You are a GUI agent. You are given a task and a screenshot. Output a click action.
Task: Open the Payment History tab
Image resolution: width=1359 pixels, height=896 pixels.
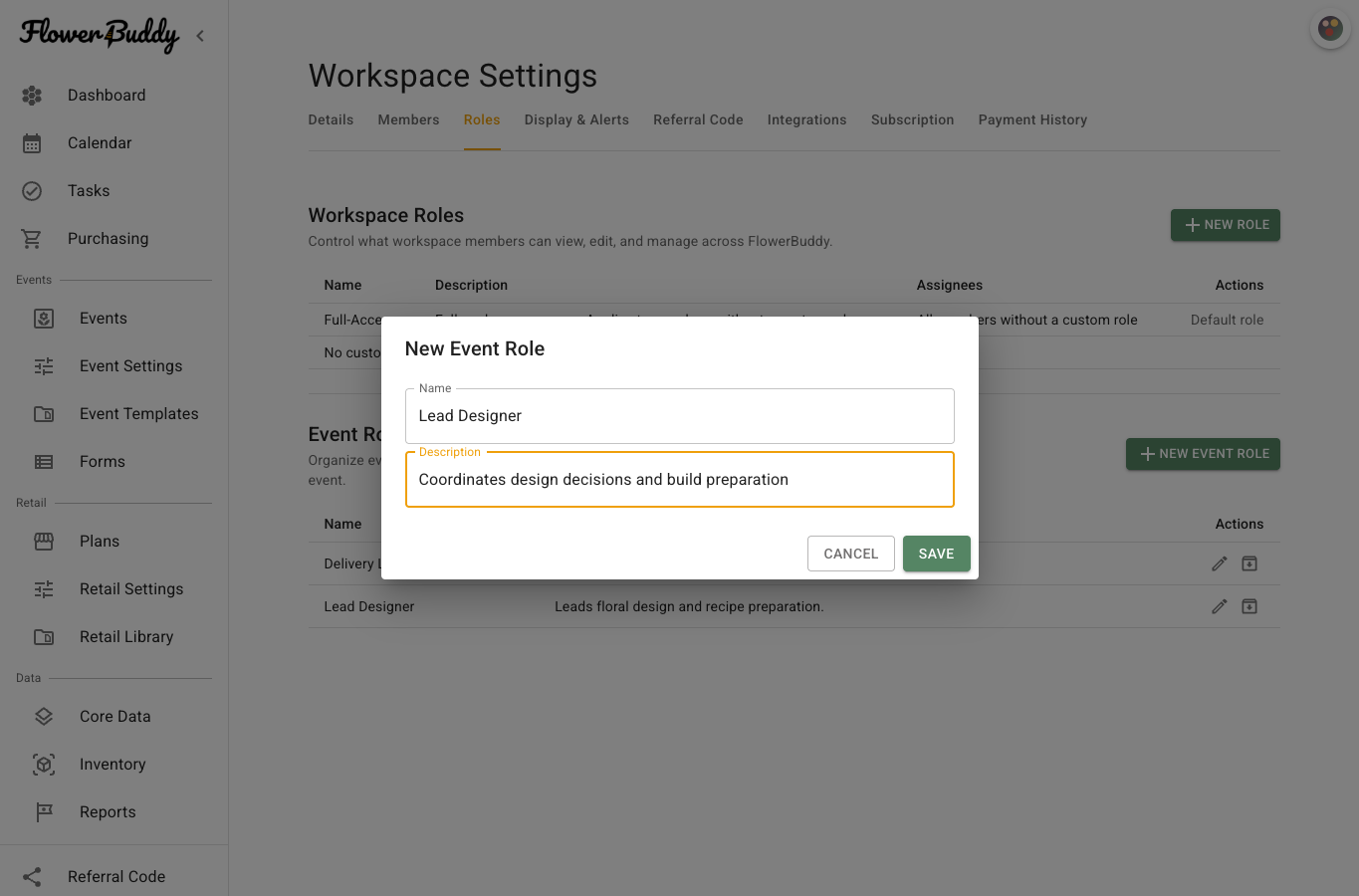[x=1032, y=119]
